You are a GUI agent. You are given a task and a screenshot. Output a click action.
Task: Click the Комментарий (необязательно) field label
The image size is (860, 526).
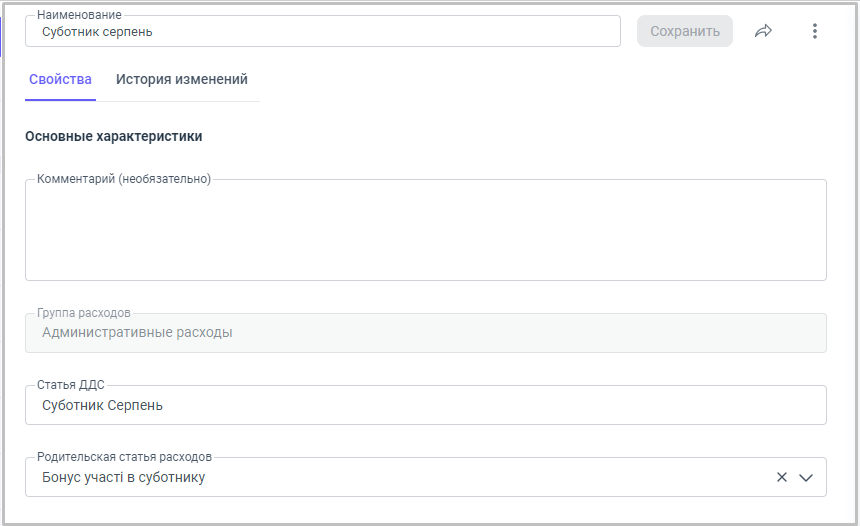point(124,180)
